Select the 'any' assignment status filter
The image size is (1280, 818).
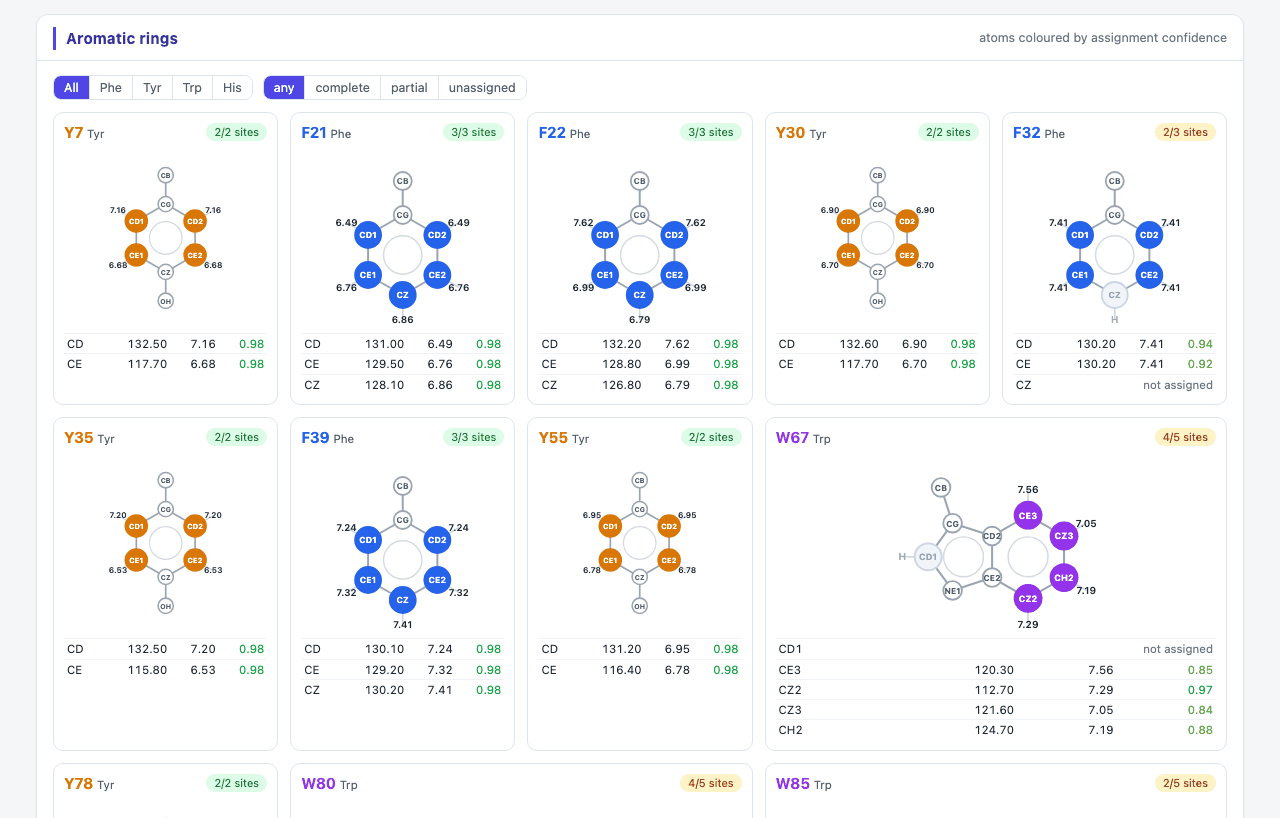coord(284,88)
